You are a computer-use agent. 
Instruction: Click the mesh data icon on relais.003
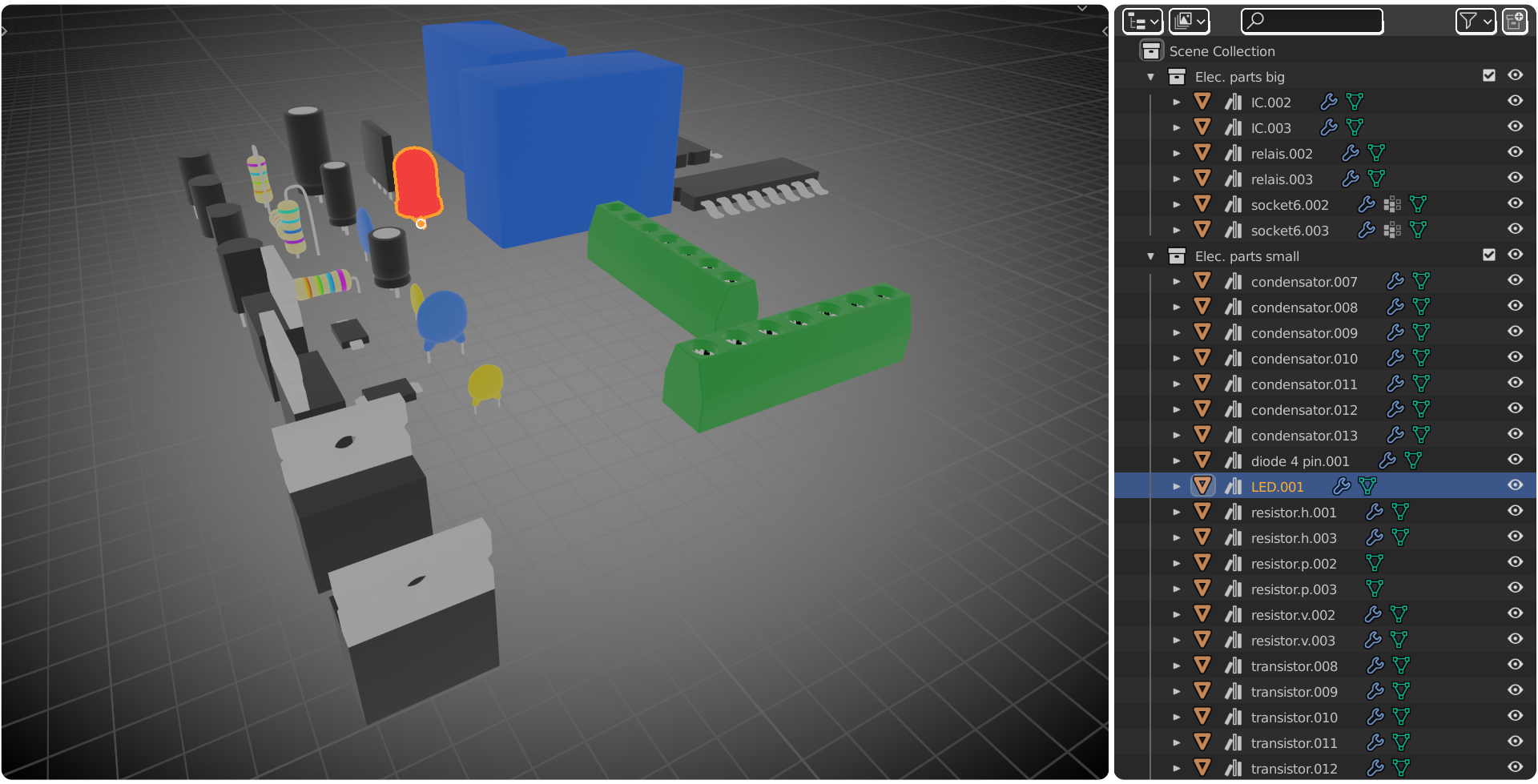(1376, 179)
